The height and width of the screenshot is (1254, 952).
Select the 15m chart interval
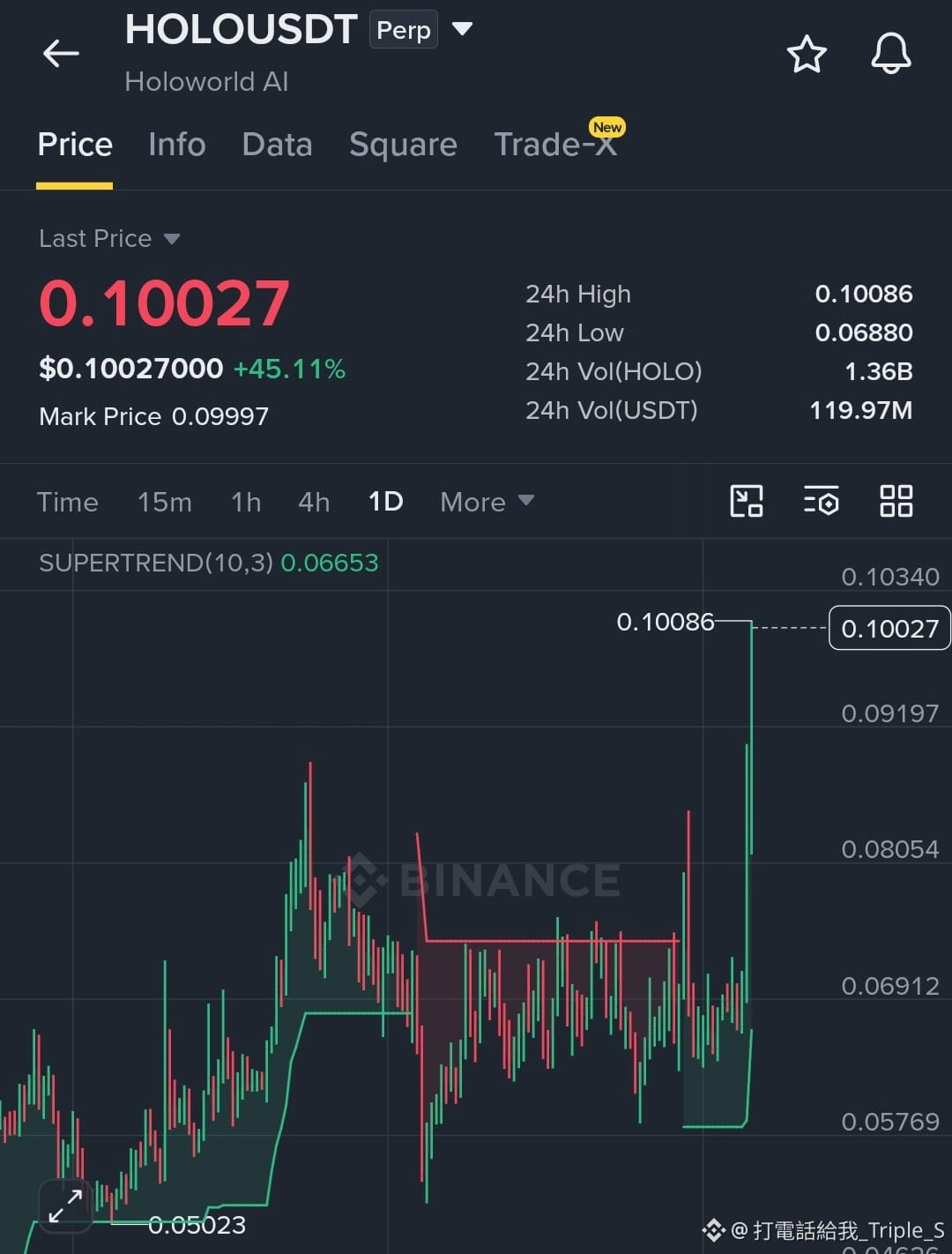(164, 502)
